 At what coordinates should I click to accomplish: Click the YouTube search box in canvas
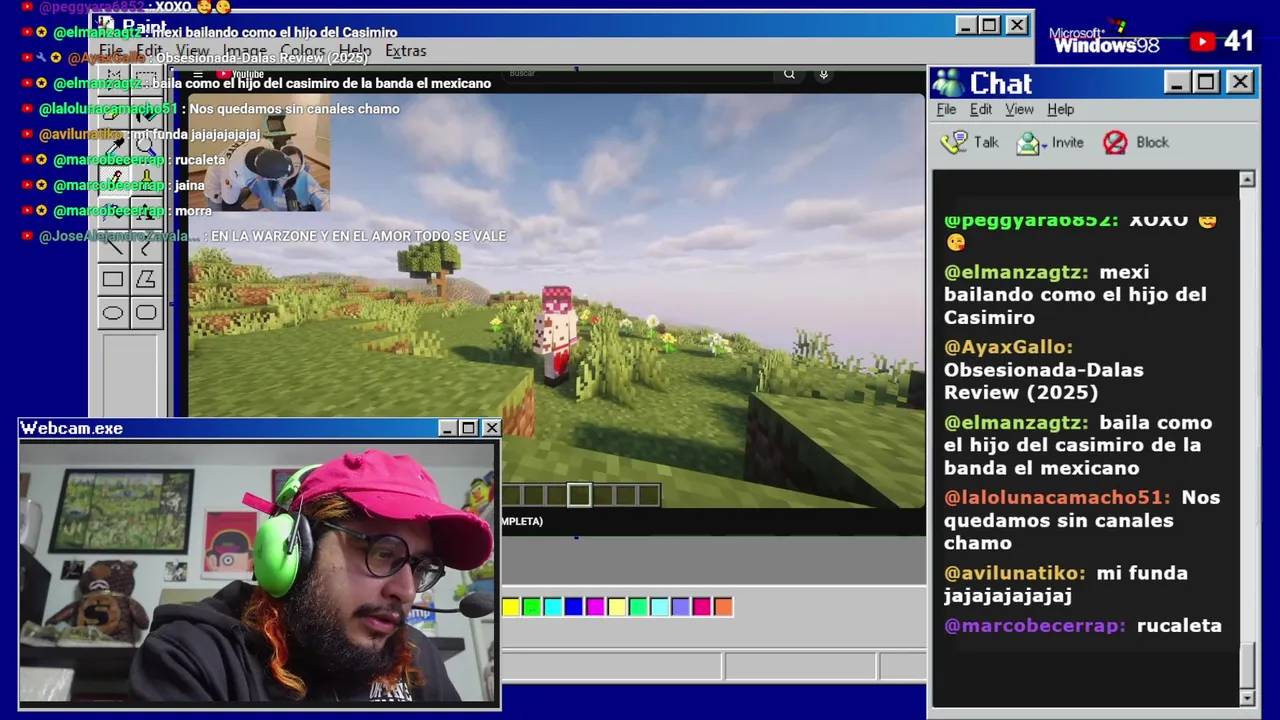(x=640, y=74)
